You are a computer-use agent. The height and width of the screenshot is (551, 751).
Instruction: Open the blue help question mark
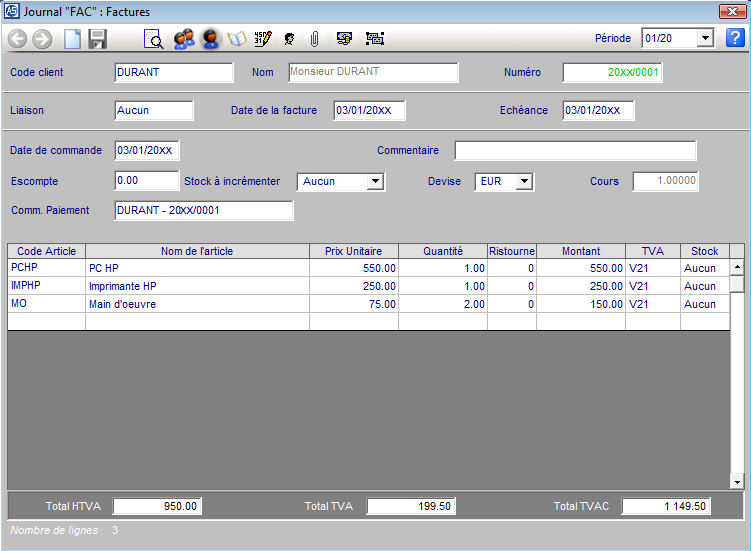pyautogui.click(x=735, y=38)
